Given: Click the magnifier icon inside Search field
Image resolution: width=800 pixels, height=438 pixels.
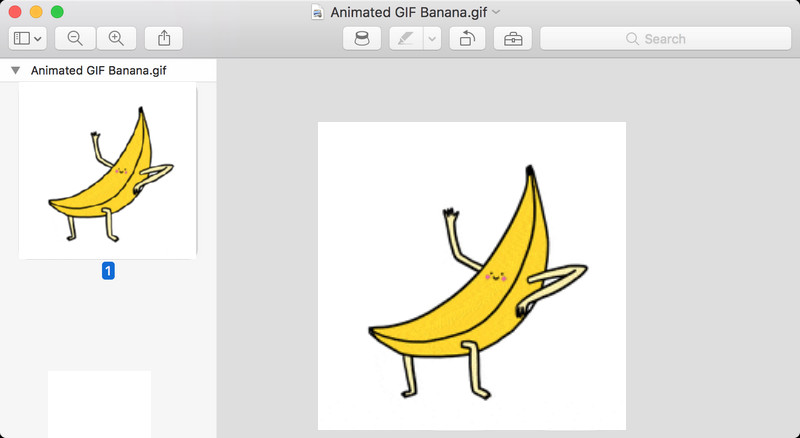Looking at the screenshot, I should point(632,39).
